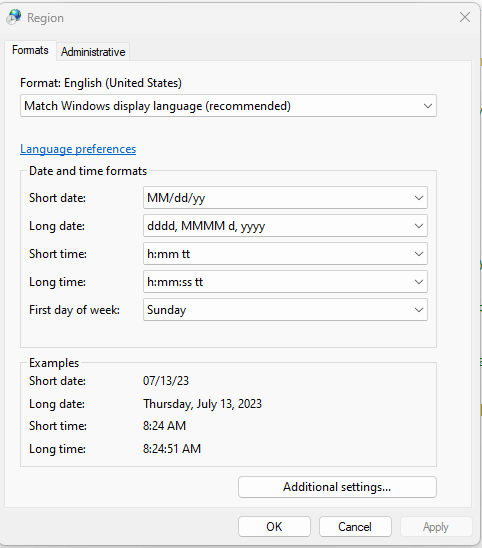
Task: Expand the Long time dropdown arrow
Action: pos(419,282)
